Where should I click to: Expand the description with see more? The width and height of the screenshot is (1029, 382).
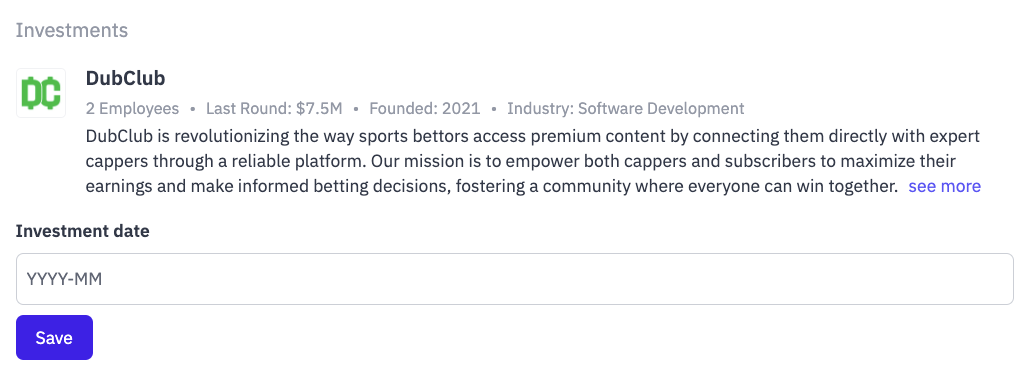[x=944, y=186]
